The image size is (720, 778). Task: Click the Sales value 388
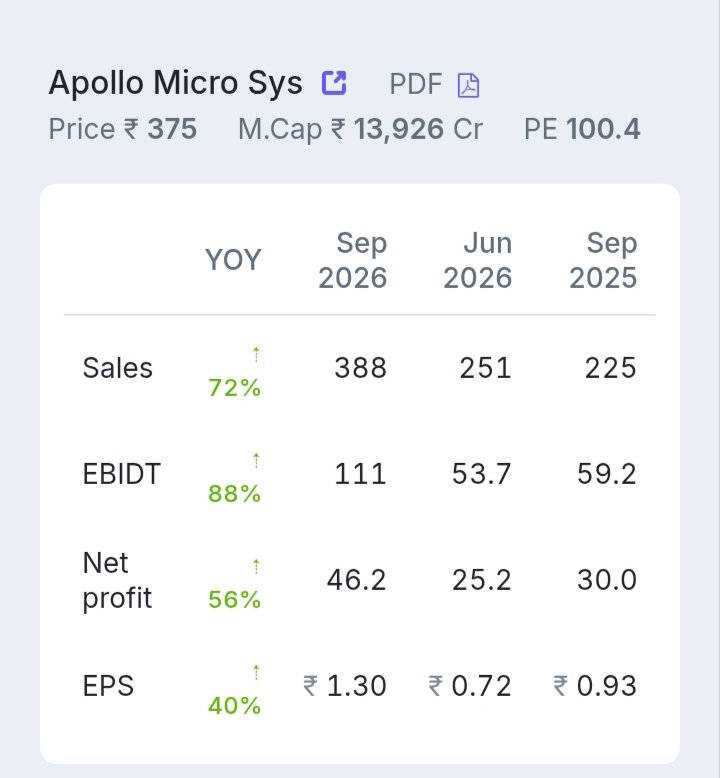coord(361,368)
